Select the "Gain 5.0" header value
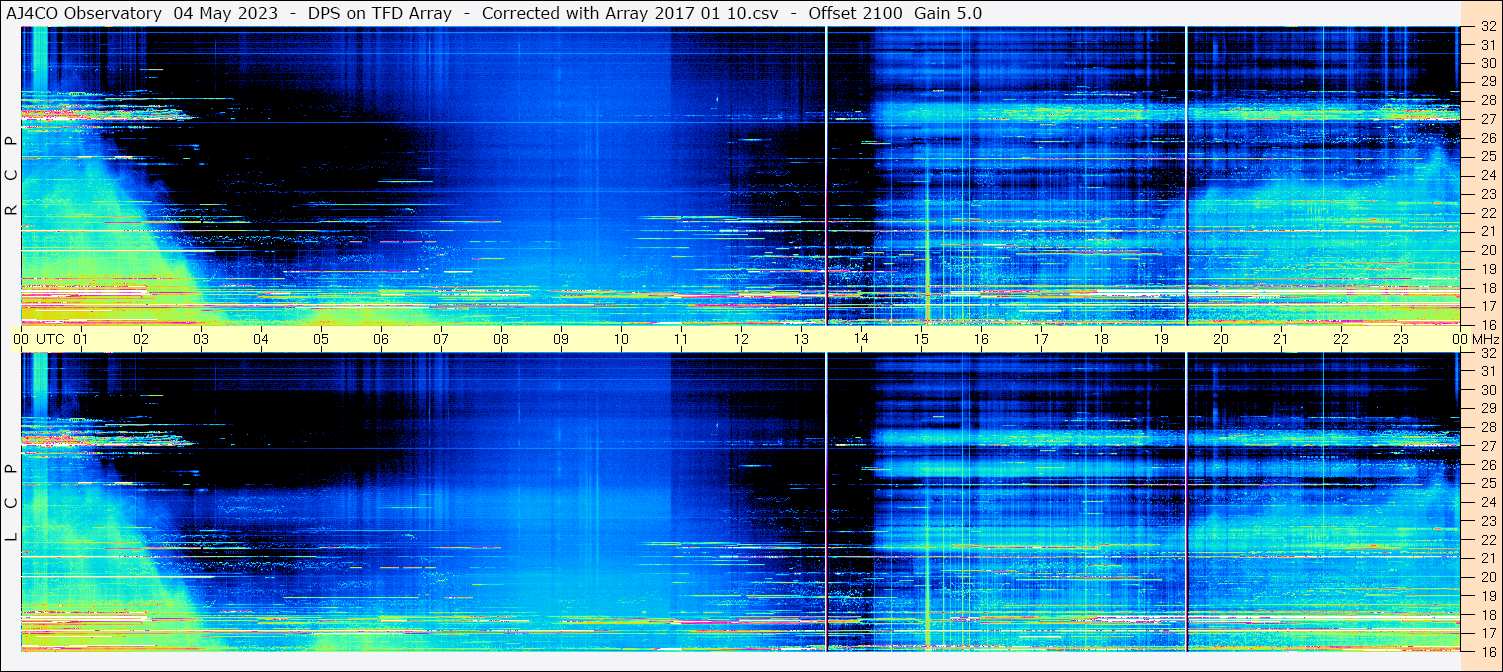The height and width of the screenshot is (672, 1503). (x=948, y=13)
